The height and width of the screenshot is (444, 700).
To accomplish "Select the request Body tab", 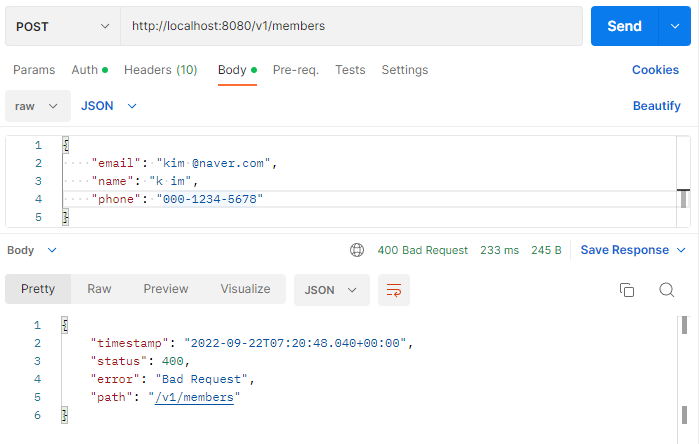I will click(x=237, y=70).
